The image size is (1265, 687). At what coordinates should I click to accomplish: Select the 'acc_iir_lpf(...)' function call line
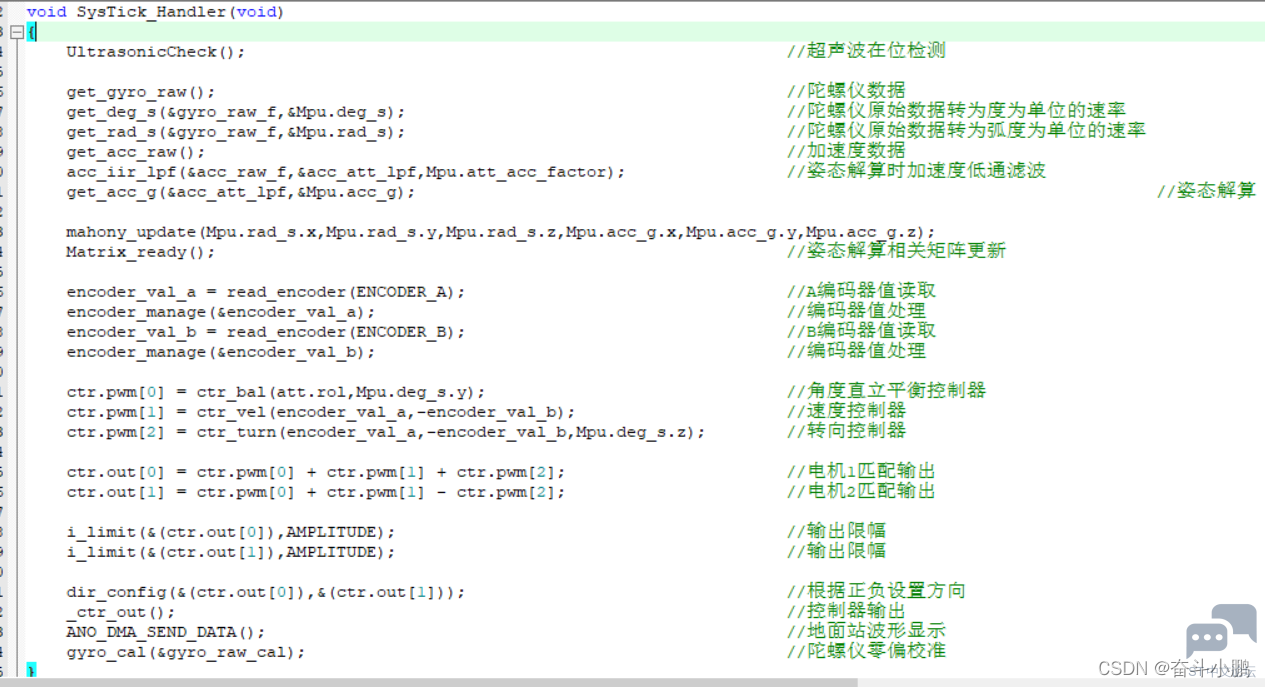(345, 171)
